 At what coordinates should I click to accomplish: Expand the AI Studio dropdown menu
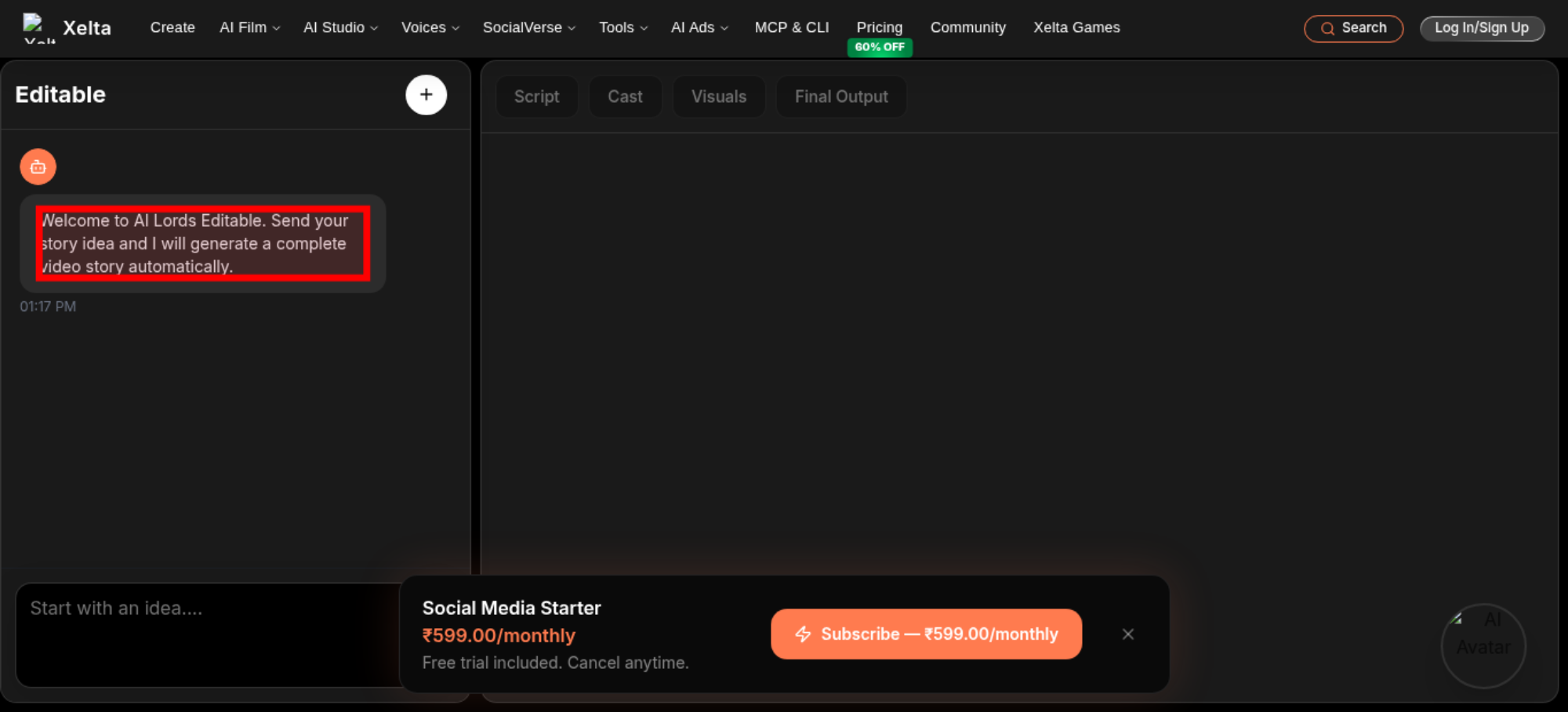[x=340, y=27]
